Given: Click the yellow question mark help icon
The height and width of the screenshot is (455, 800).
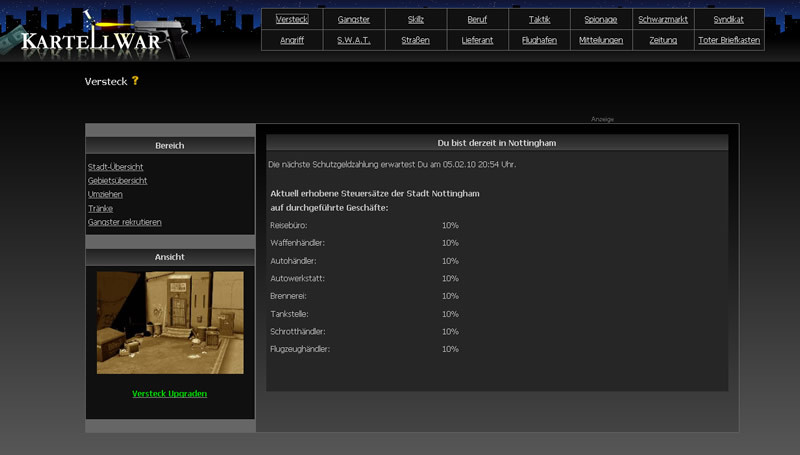Looking at the screenshot, I should (x=135, y=81).
